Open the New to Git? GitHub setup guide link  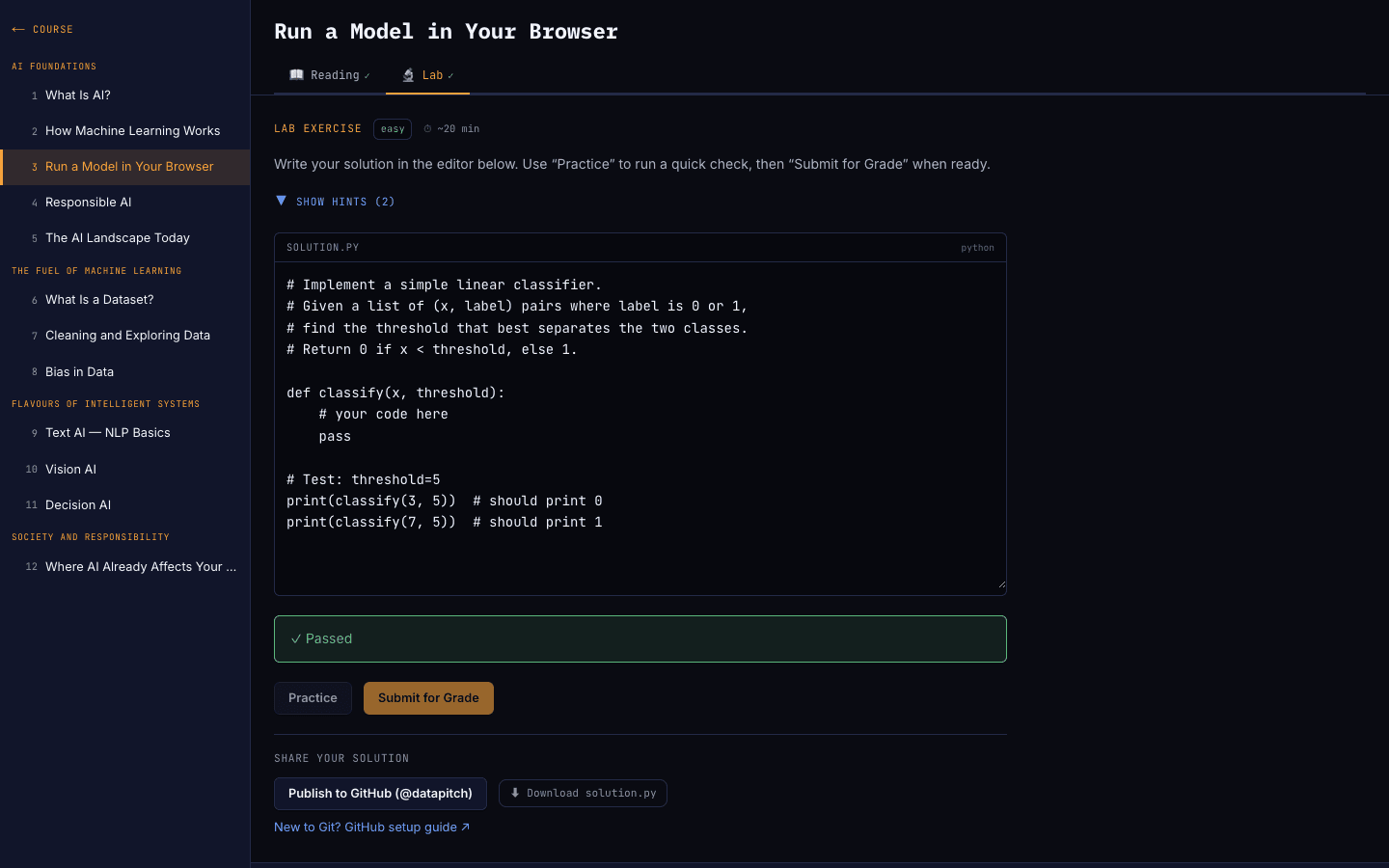click(x=371, y=827)
